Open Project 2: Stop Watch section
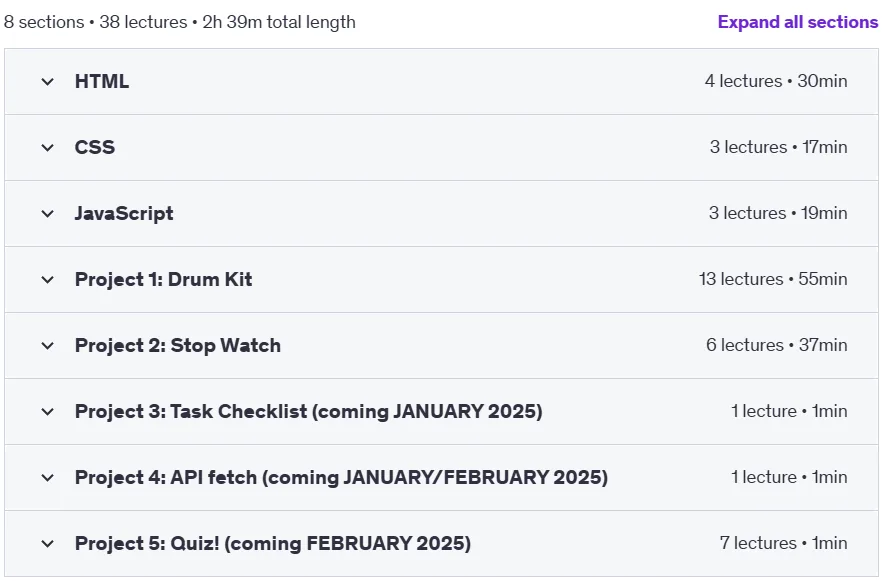The width and height of the screenshot is (882, 581). pyautogui.click(x=178, y=345)
